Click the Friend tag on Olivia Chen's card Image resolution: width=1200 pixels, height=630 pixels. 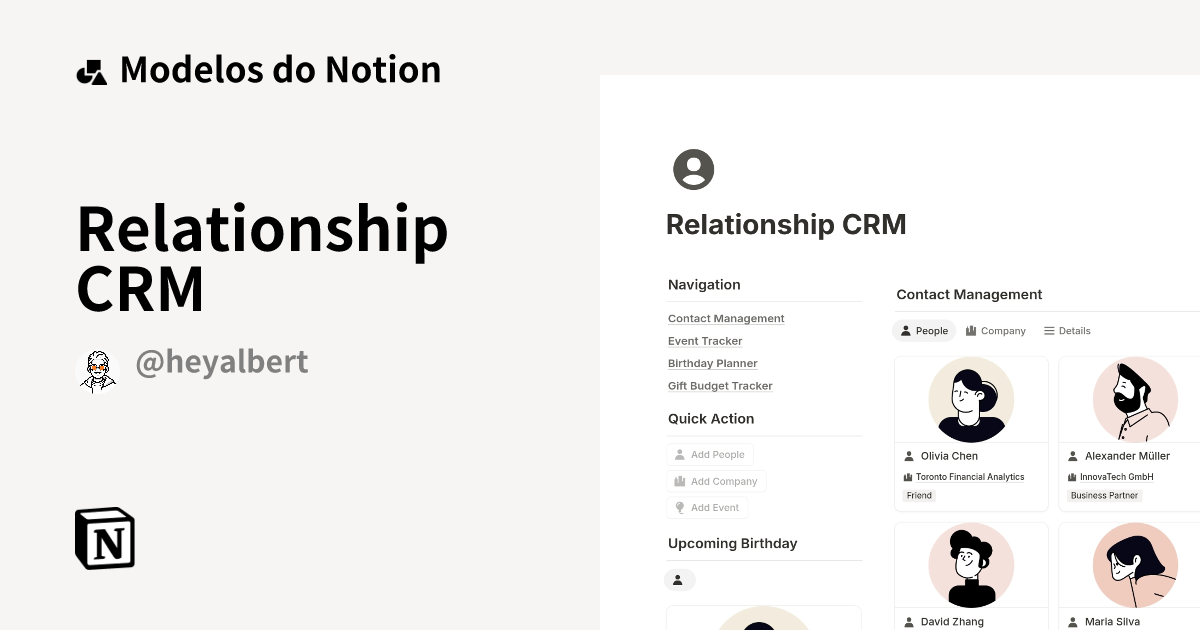918,495
